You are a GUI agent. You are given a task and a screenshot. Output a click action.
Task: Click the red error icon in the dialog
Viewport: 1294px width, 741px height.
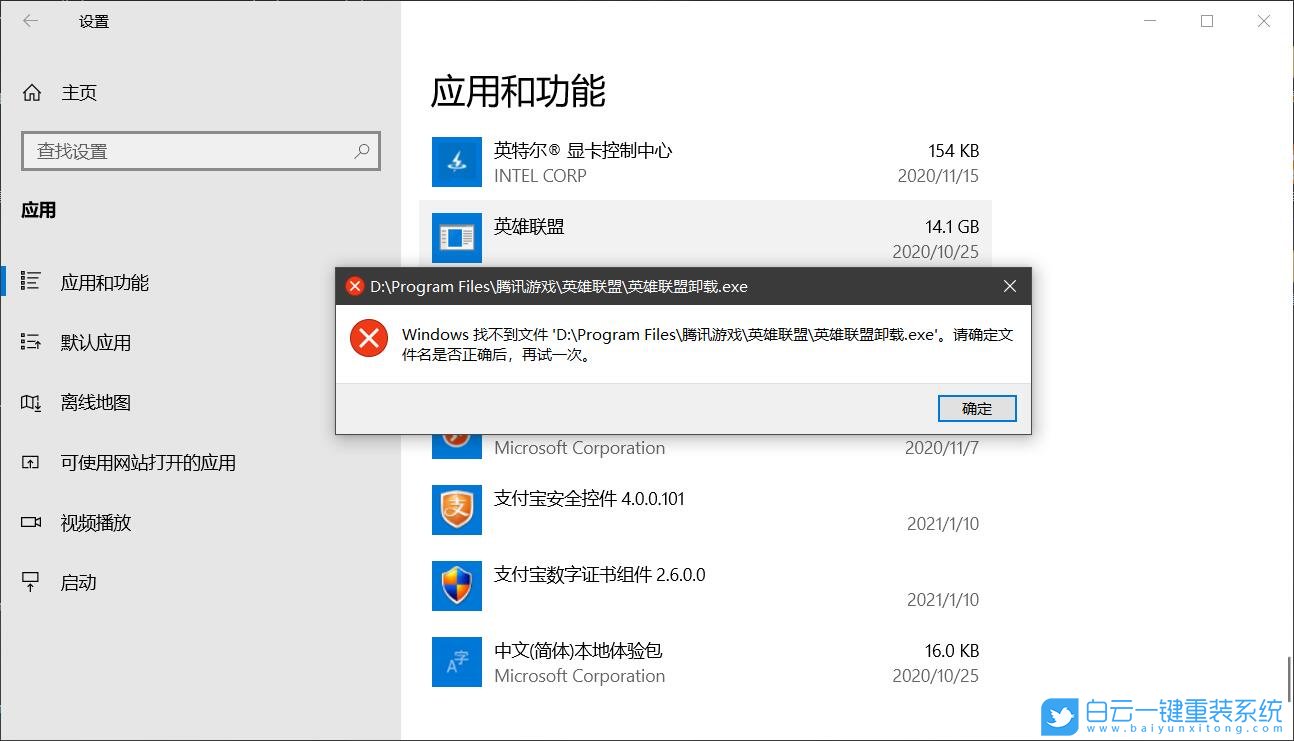[368, 339]
